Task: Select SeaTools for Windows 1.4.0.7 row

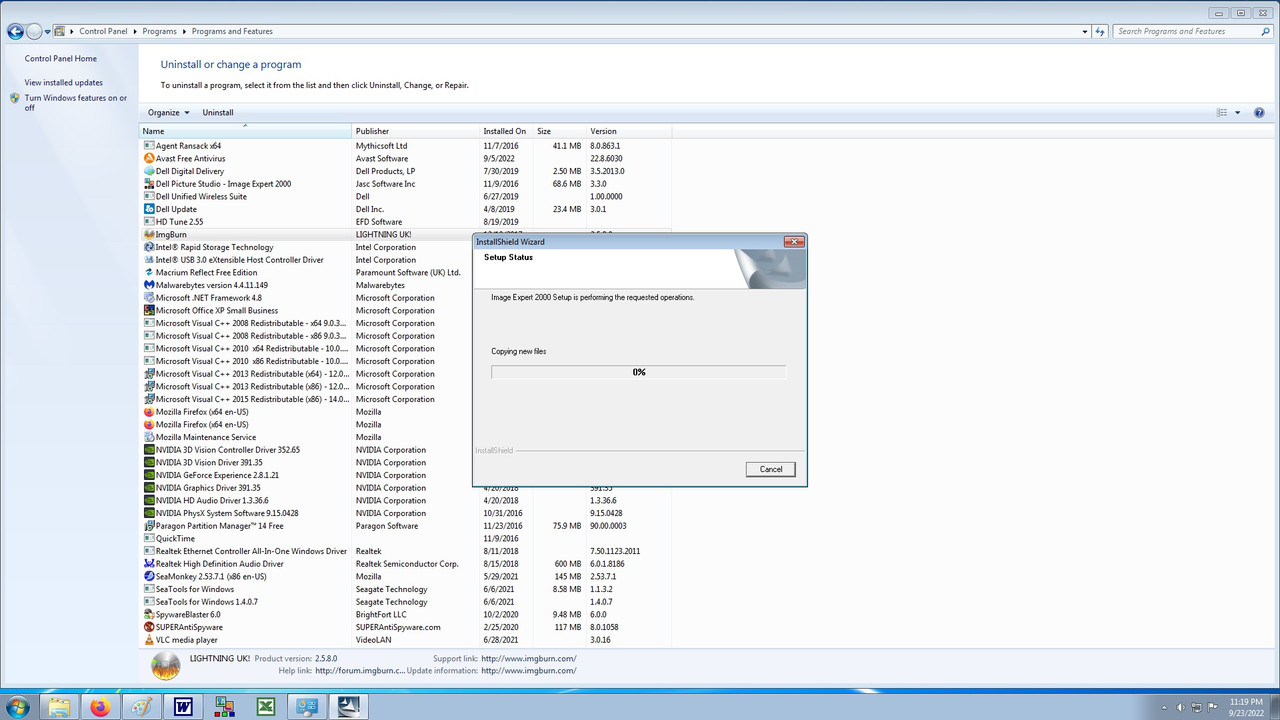Action: 405,602
